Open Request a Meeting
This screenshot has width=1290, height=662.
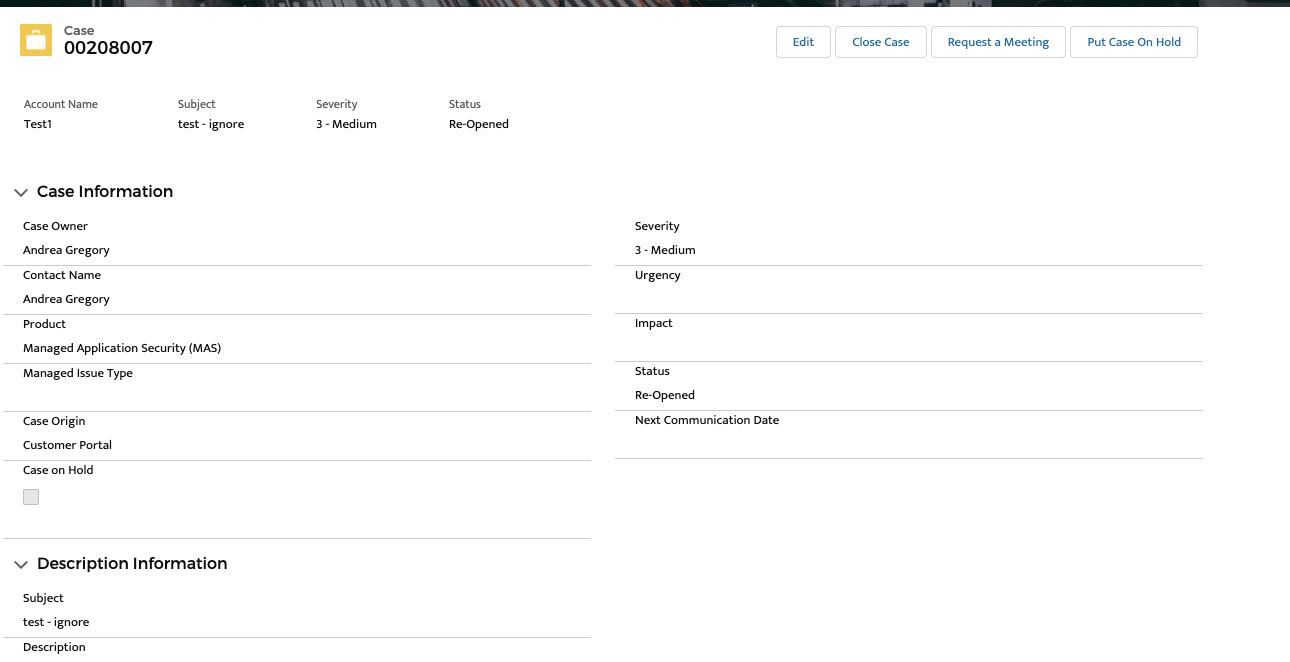click(997, 42)
